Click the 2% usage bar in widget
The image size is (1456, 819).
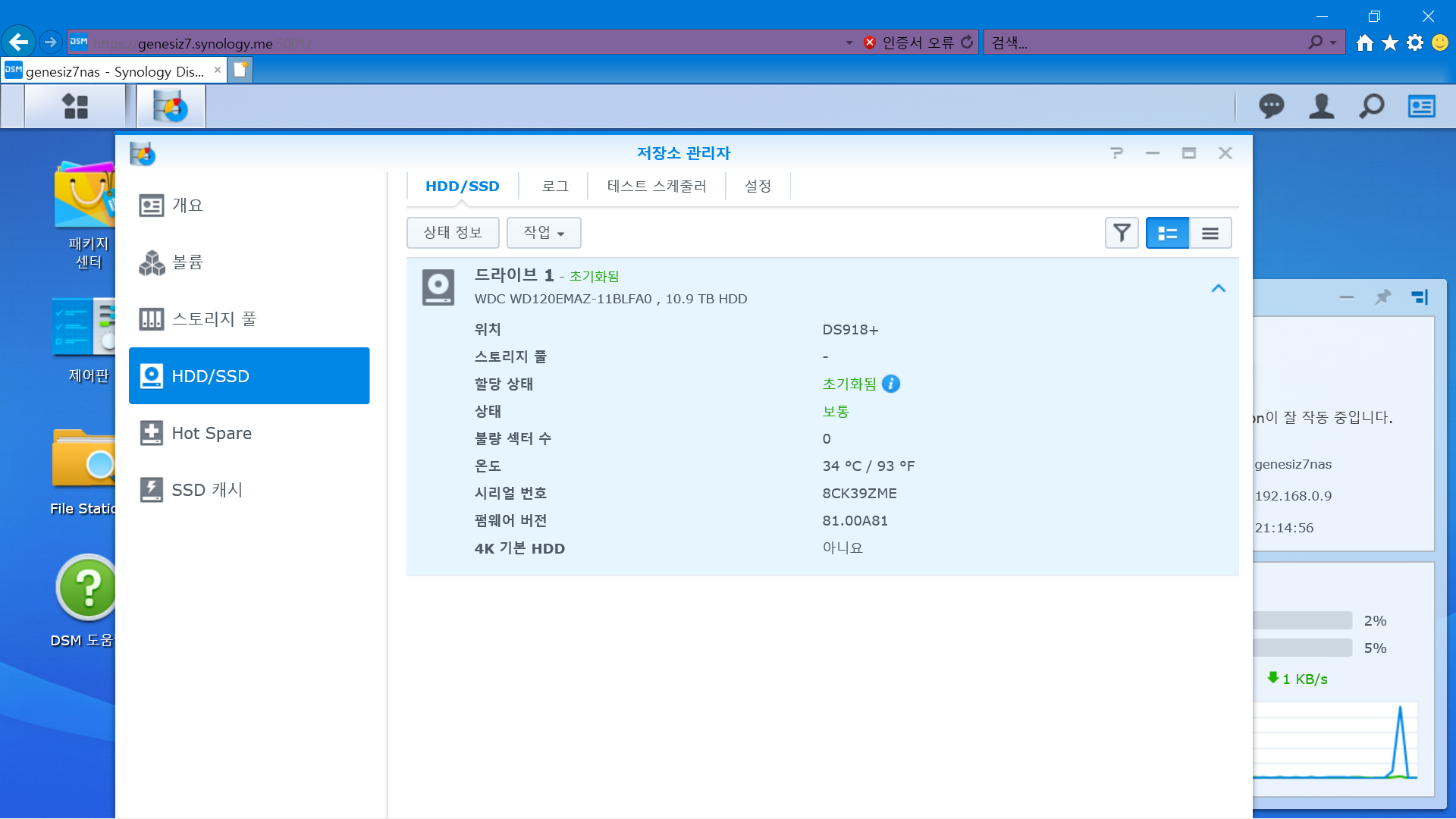[x=1302, y=621]
